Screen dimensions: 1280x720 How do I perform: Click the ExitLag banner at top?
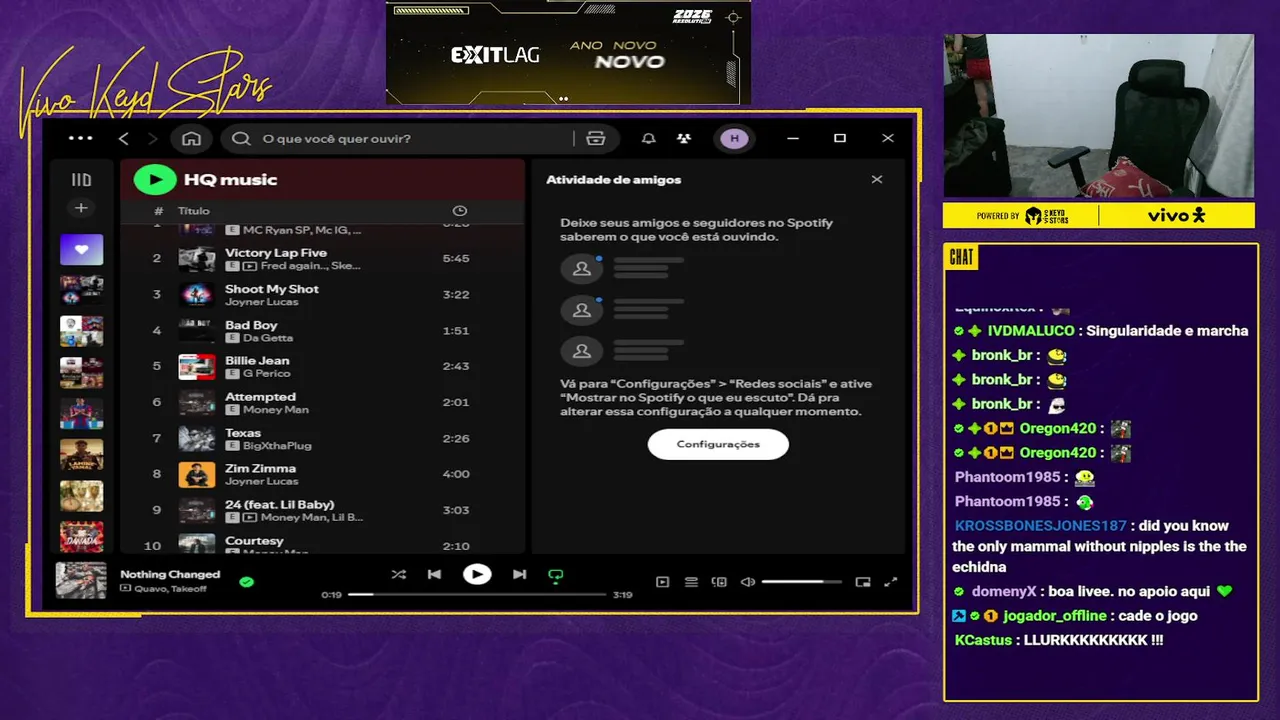coord(568,53)
